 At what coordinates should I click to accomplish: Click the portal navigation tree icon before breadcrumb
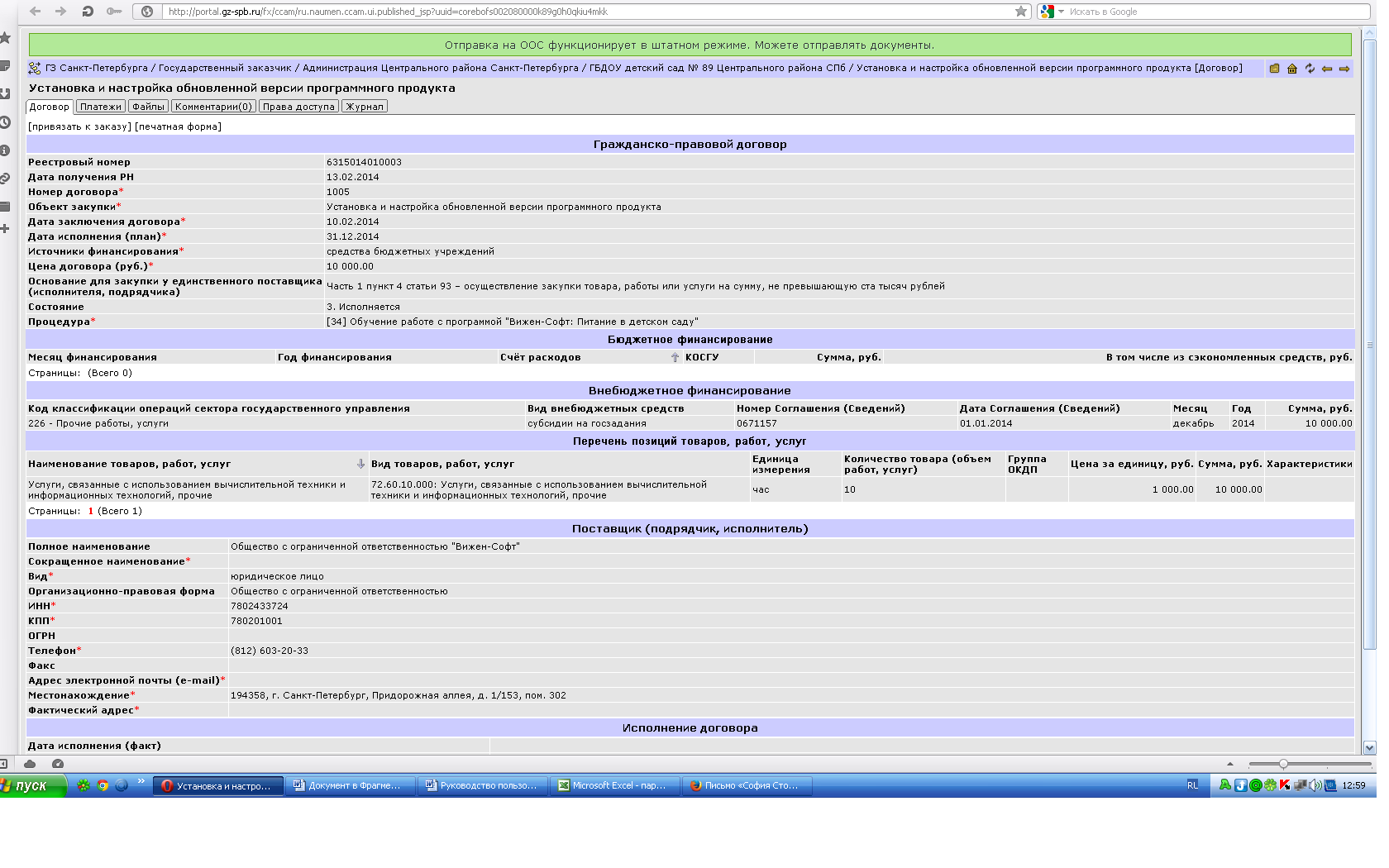pyautogui.click(x=35, y=69)
